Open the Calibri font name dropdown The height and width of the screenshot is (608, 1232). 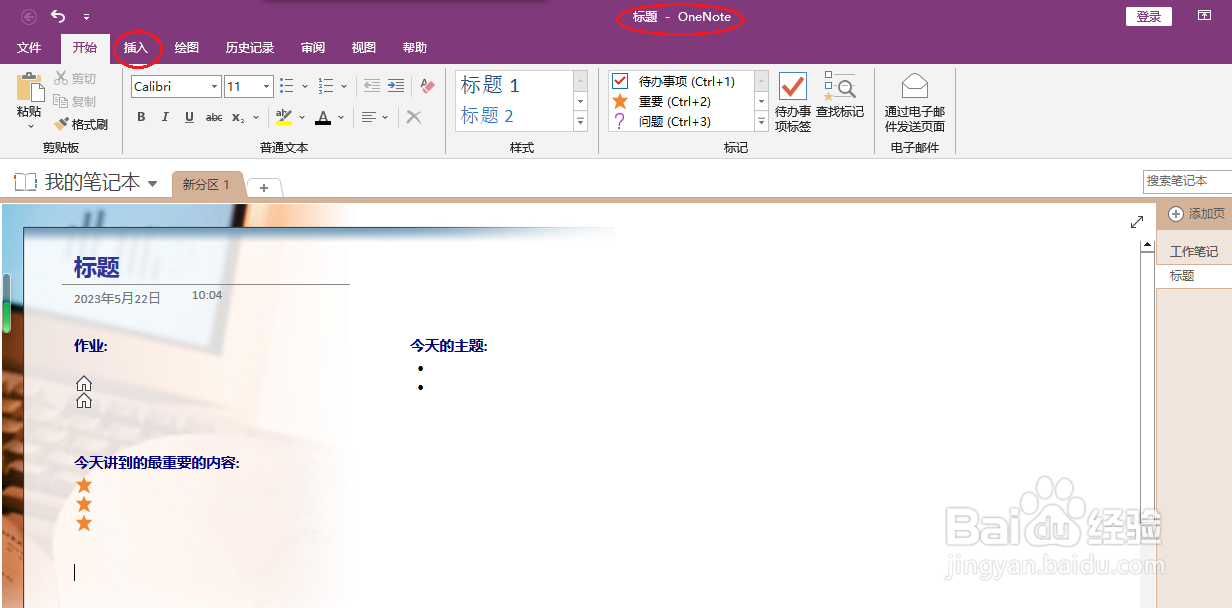tap(214, 87)
